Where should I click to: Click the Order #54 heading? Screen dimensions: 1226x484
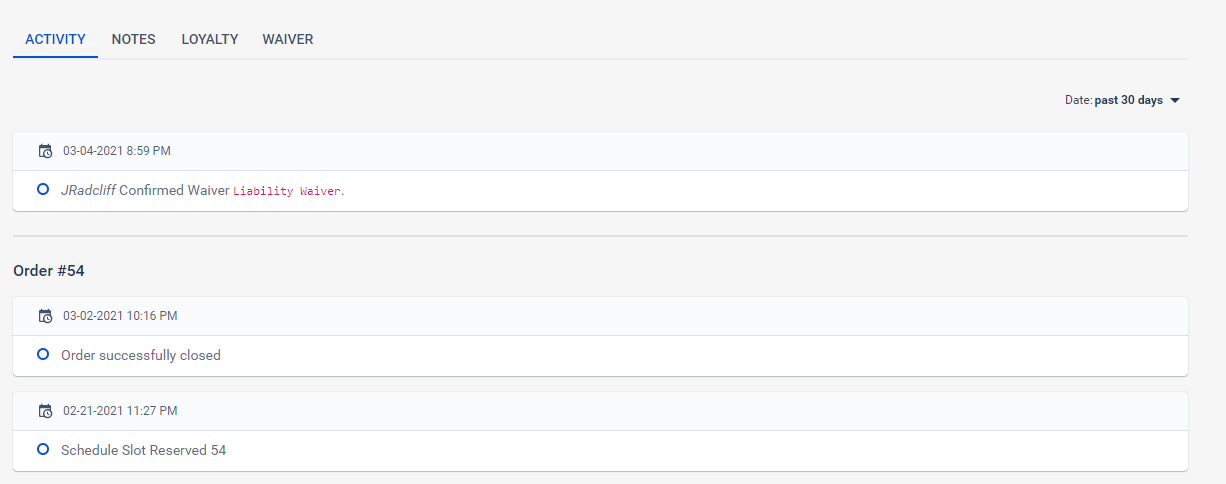[47, 271]
